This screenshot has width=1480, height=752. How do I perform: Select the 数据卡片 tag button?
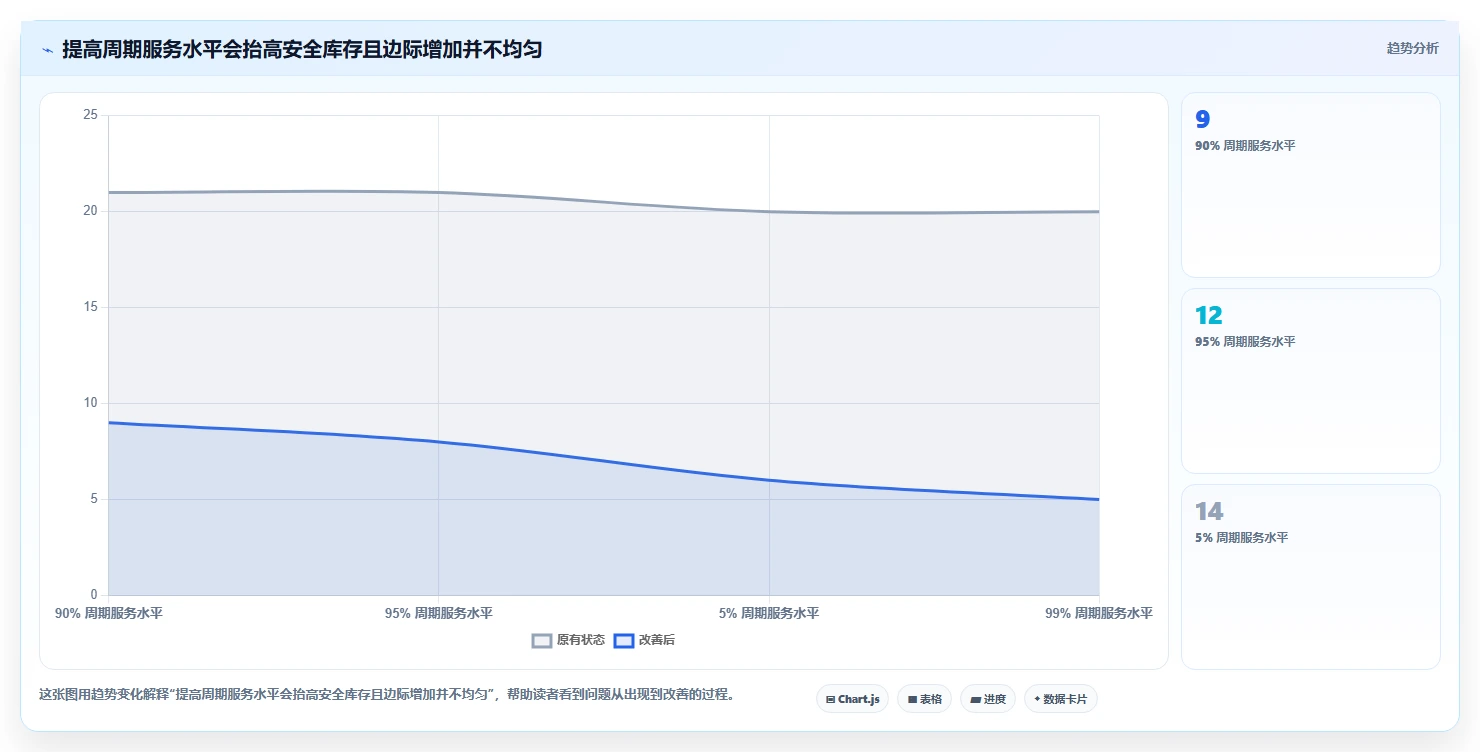coord(1061,699)
